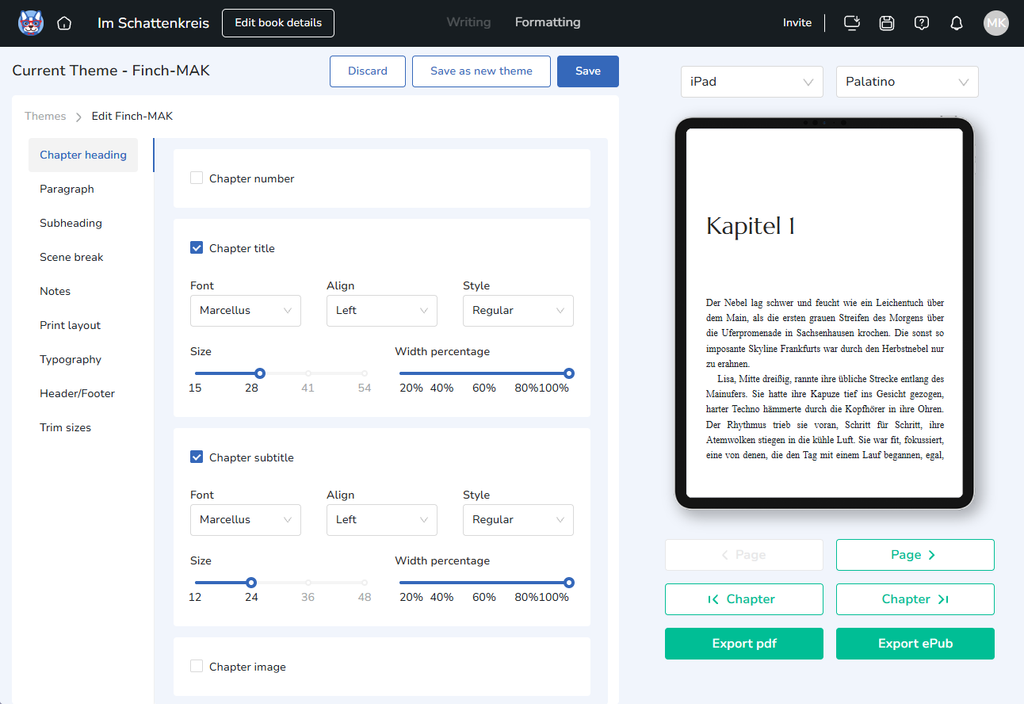The image size is (1024, 704).
Task: Click Export pdf button
Action: (744, 643)
